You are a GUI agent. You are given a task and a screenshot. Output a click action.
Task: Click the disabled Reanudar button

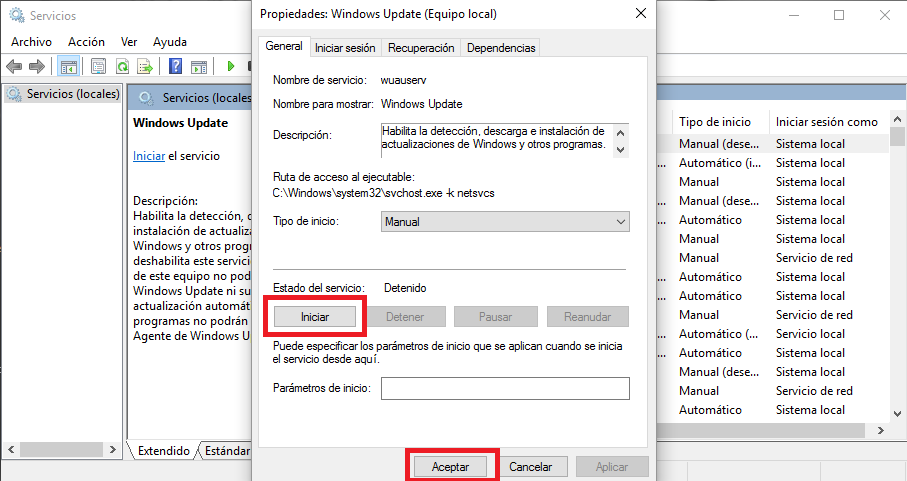588,317
